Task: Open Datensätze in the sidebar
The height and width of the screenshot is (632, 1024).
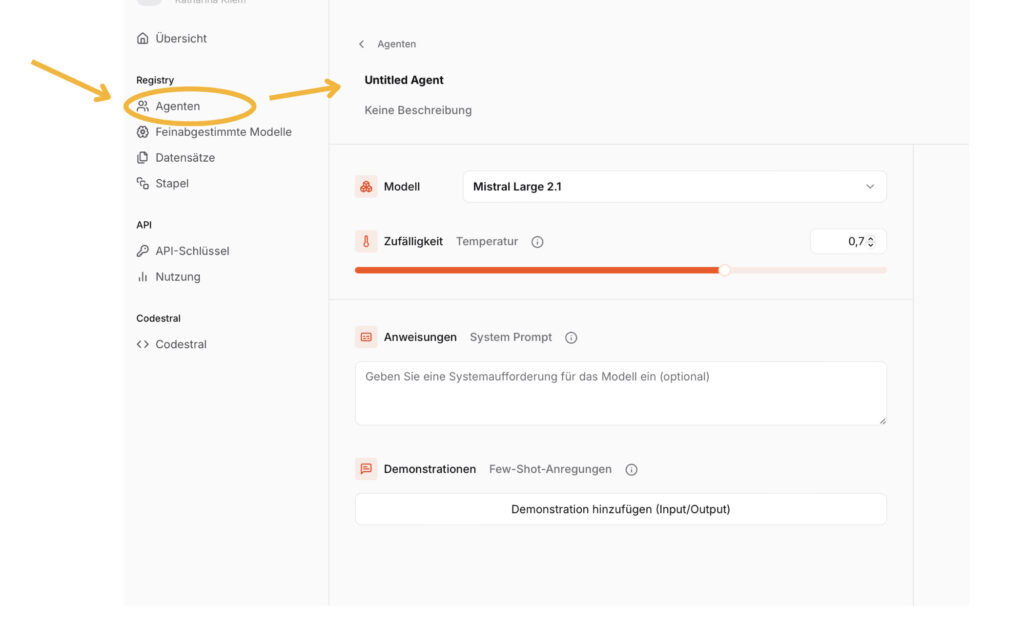Action: [185, 158]
